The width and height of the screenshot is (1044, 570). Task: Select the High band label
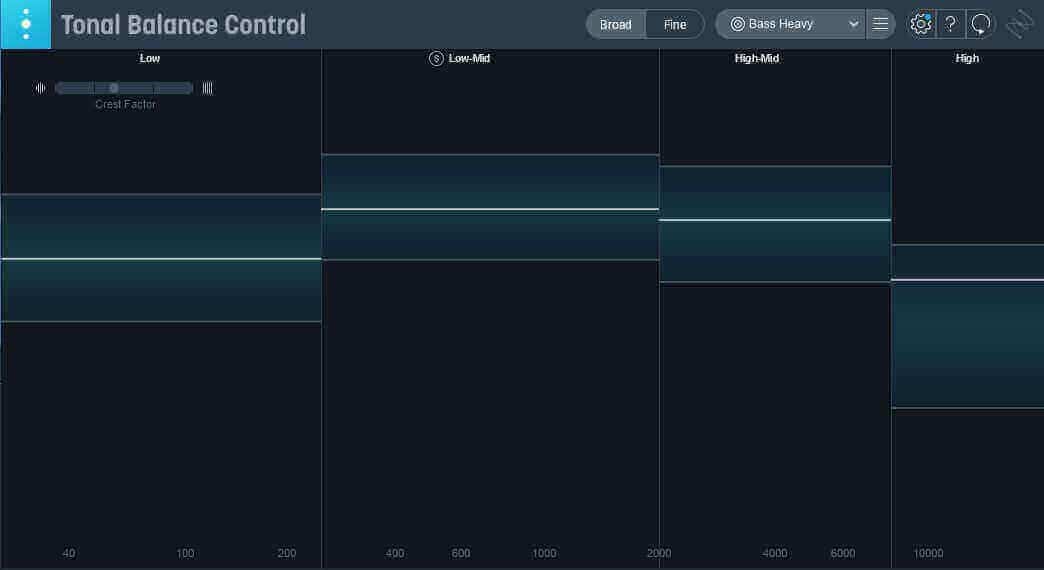(x=967, y=59)
